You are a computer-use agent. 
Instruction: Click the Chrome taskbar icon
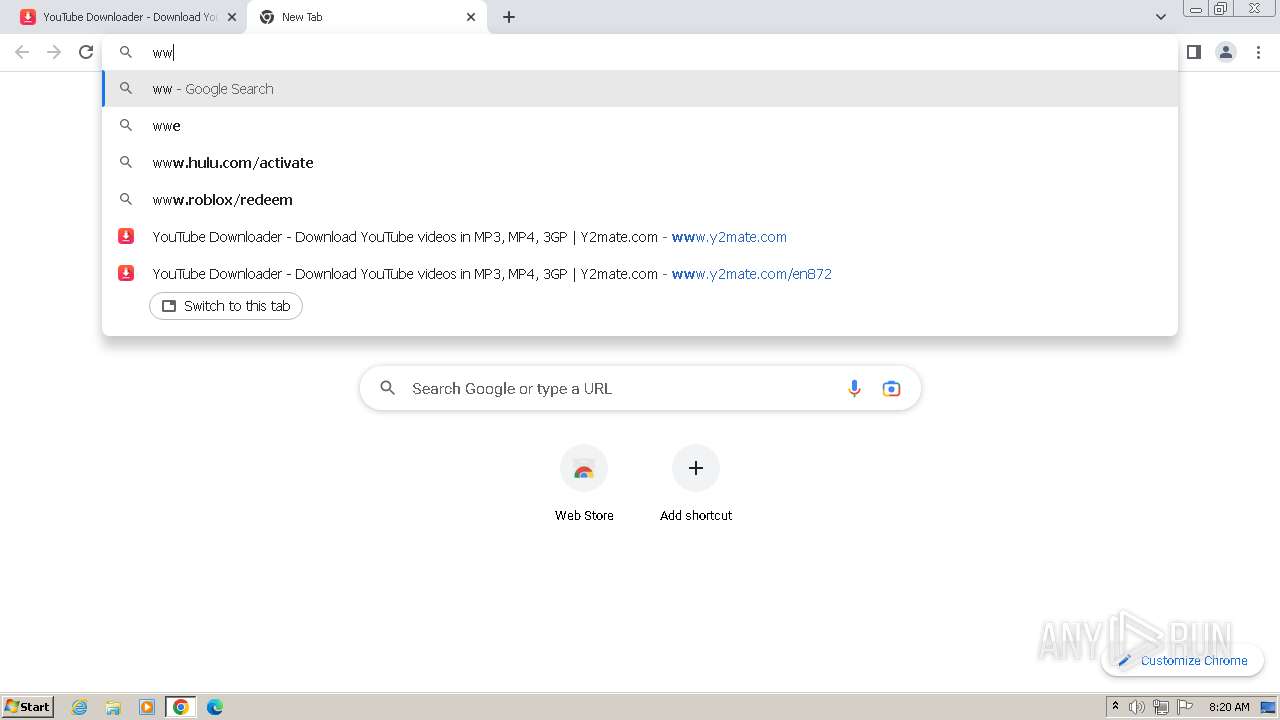tap(181, 707)
